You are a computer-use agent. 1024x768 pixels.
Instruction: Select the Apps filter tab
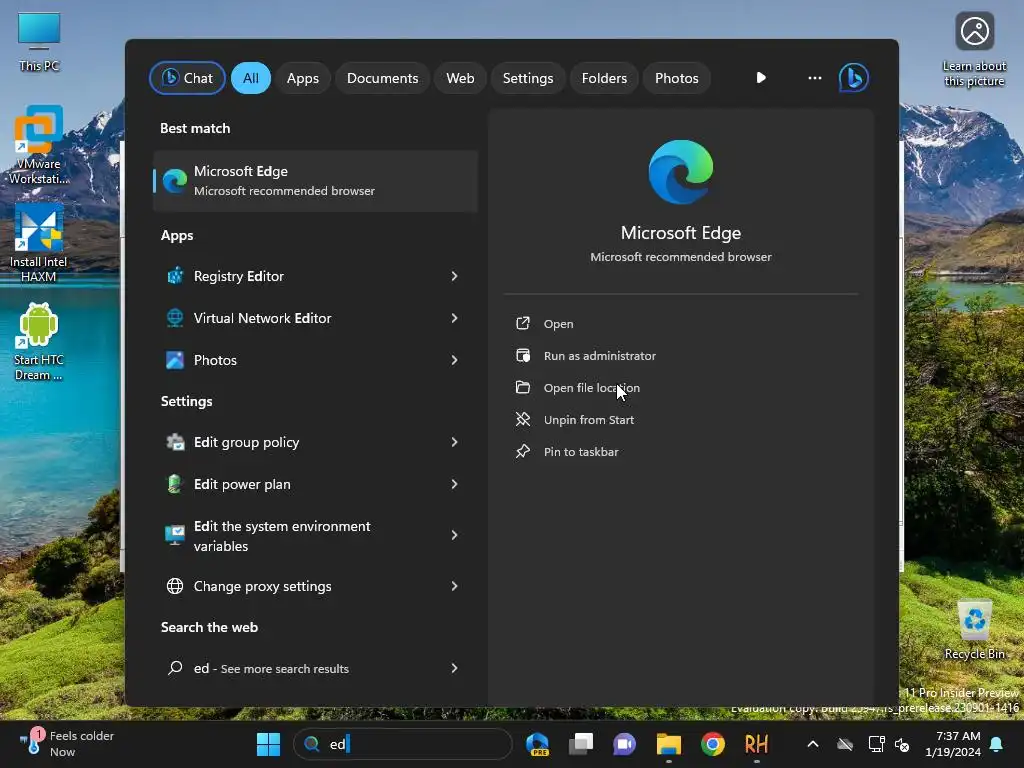click(302, 78)
